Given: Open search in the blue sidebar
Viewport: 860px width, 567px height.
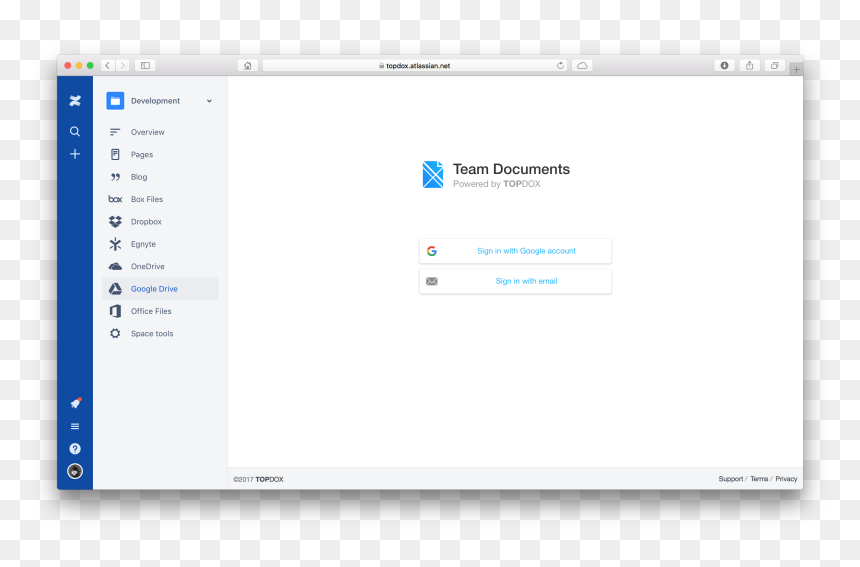Looking at the screenshot, I should pos(75,132).
